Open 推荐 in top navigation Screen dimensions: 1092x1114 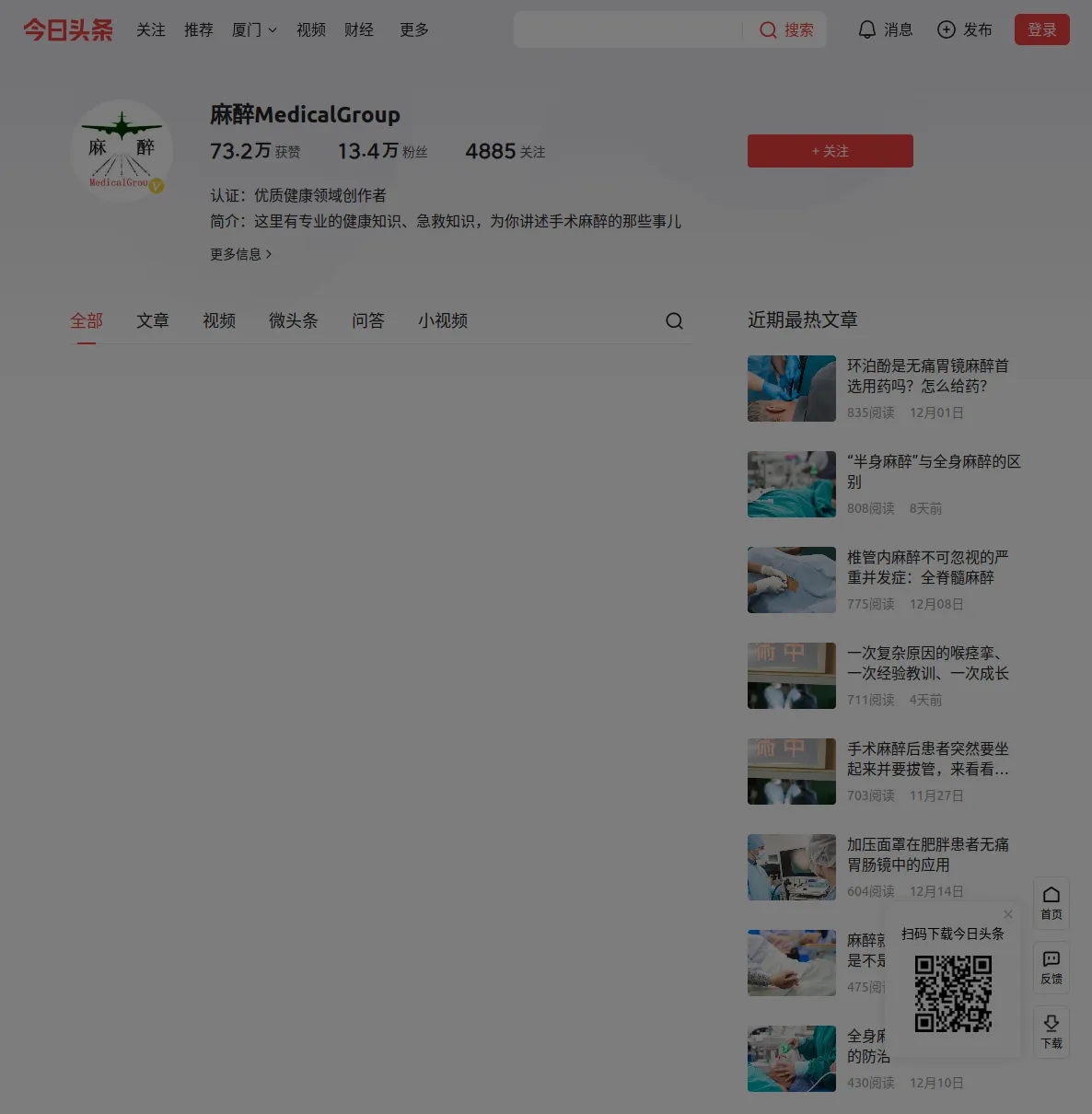coord(199,30)
